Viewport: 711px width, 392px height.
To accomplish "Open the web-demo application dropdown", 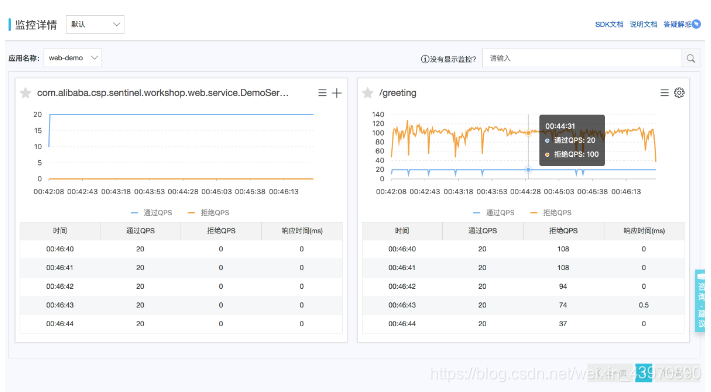I will coord(73,58).
